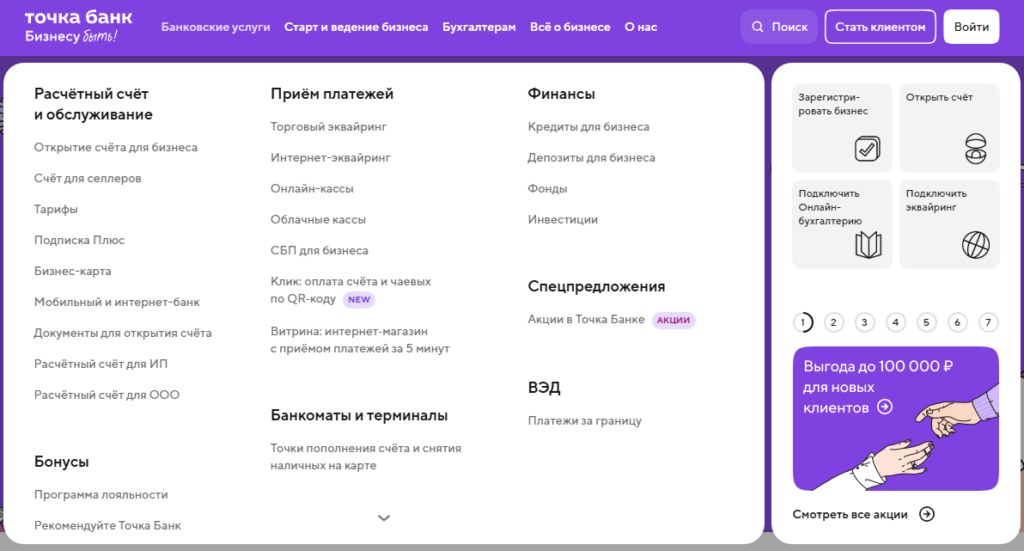
Task: Click the NEW badge beside QR-коду
Action: tap(359, 300)
